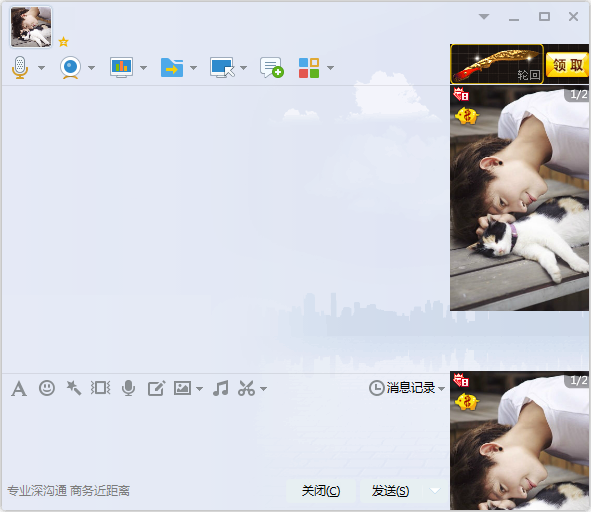Expand picture send options arrow
The image size is (591, 512).
(x=199, y=389)
